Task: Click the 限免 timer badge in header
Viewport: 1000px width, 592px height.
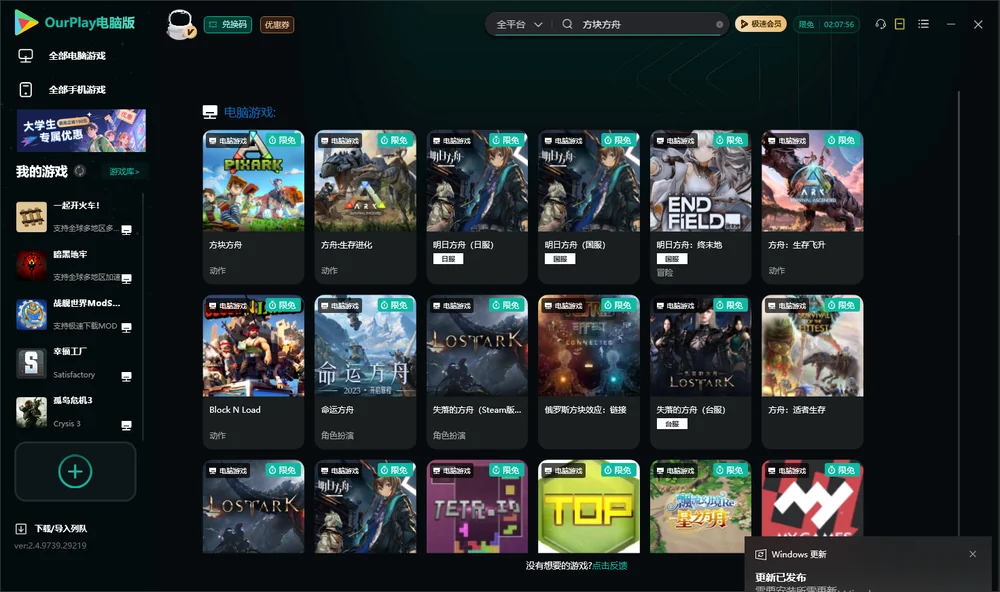Action: pos(827,24)
